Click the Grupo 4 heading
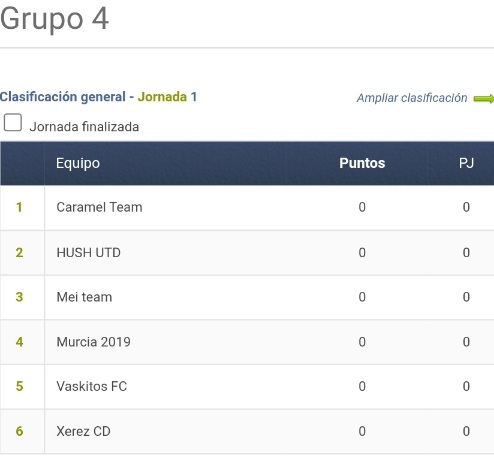Viewport: 494px width, 458px height. coord(54,19)
